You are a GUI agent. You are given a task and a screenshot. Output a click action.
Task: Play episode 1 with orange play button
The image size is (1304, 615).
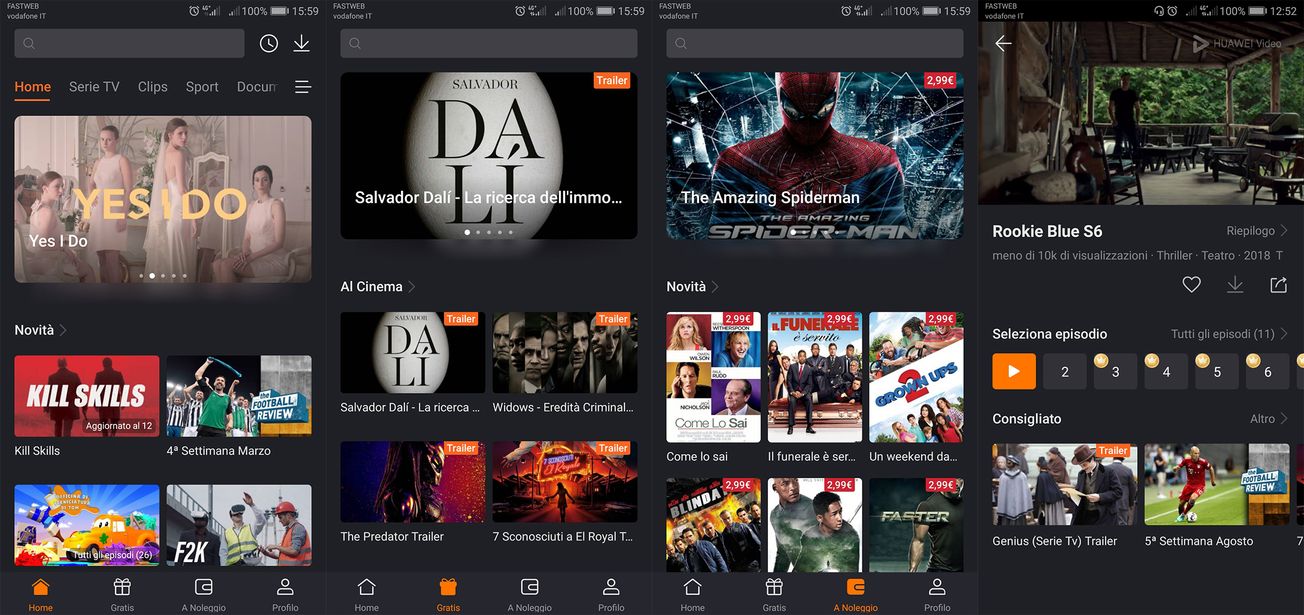(x=1014, y=372)
